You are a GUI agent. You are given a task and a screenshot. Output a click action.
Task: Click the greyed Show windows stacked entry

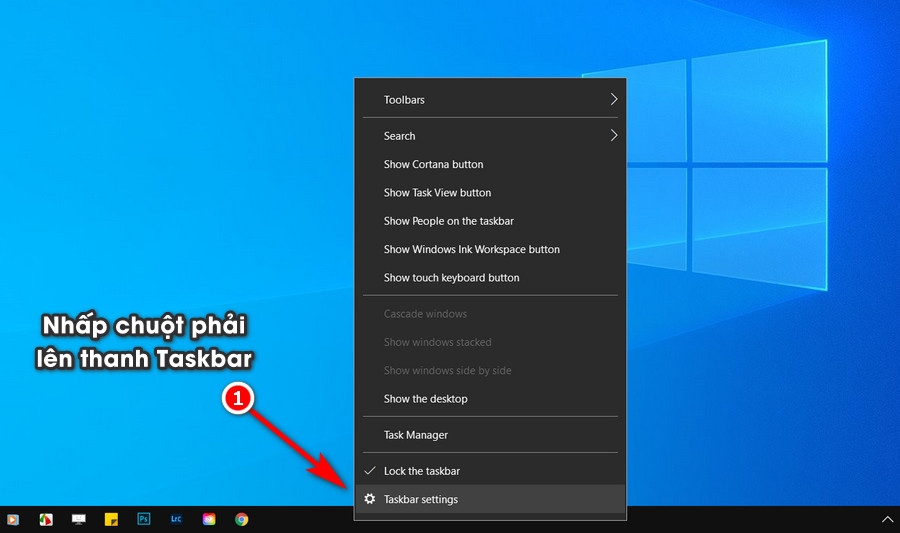pos(490,342)
